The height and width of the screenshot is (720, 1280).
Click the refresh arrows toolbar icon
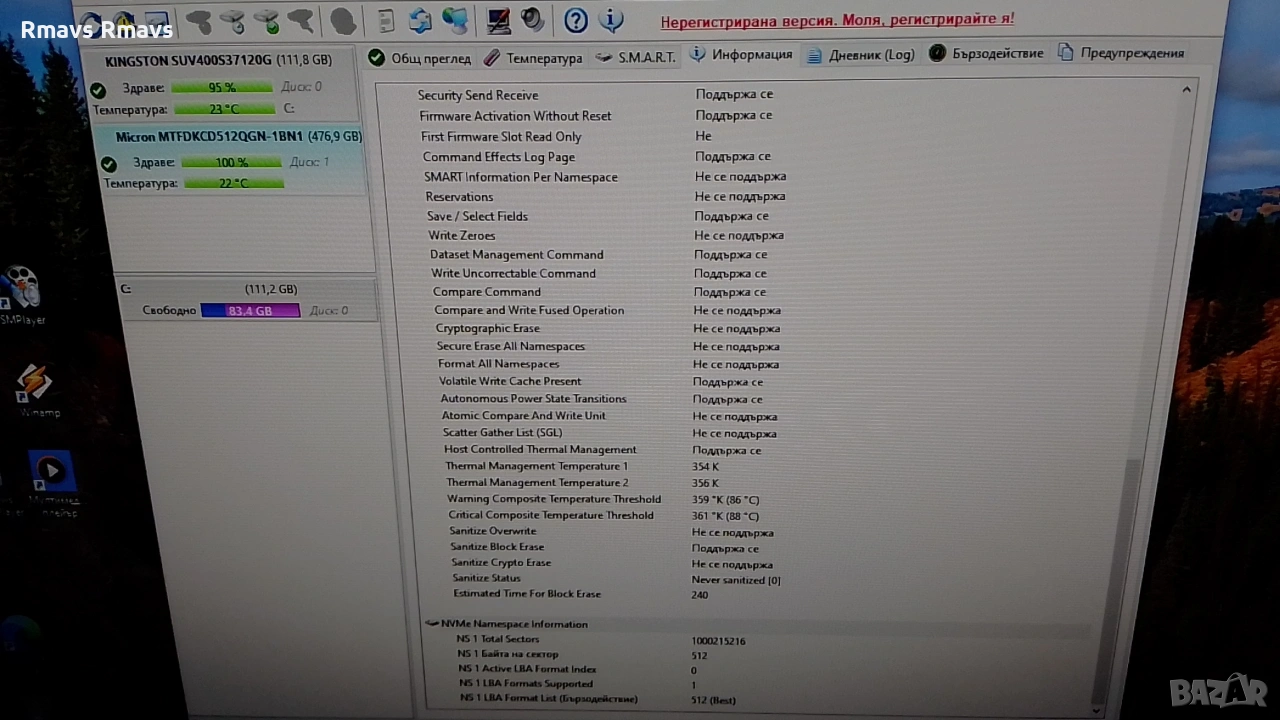pyautogui.click(x=421, y=20)
